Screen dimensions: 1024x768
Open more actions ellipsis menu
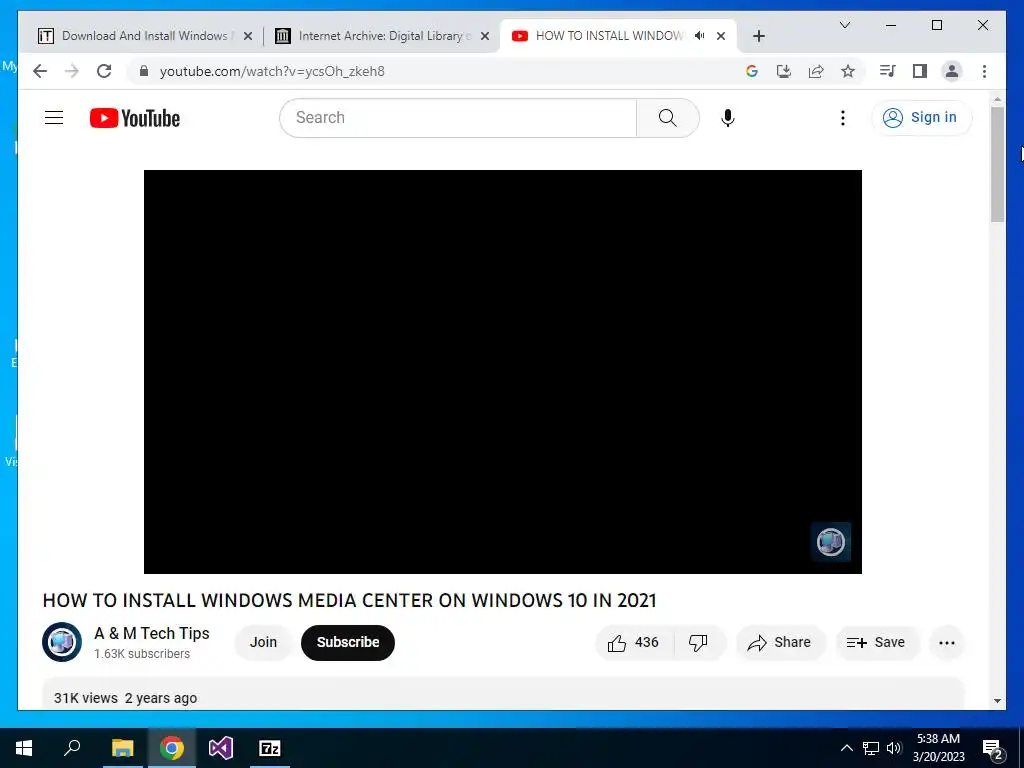946,643
